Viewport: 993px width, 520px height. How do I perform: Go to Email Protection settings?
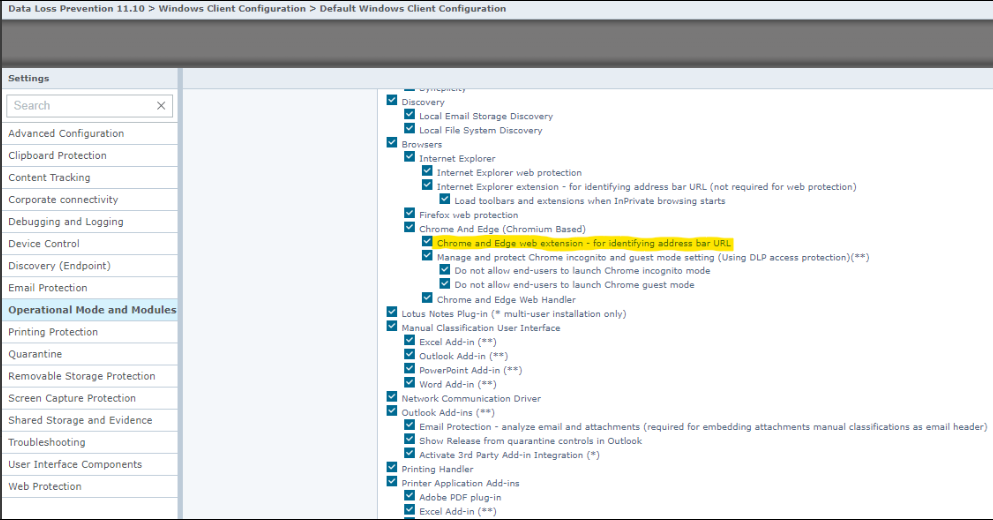coord(48,288)
